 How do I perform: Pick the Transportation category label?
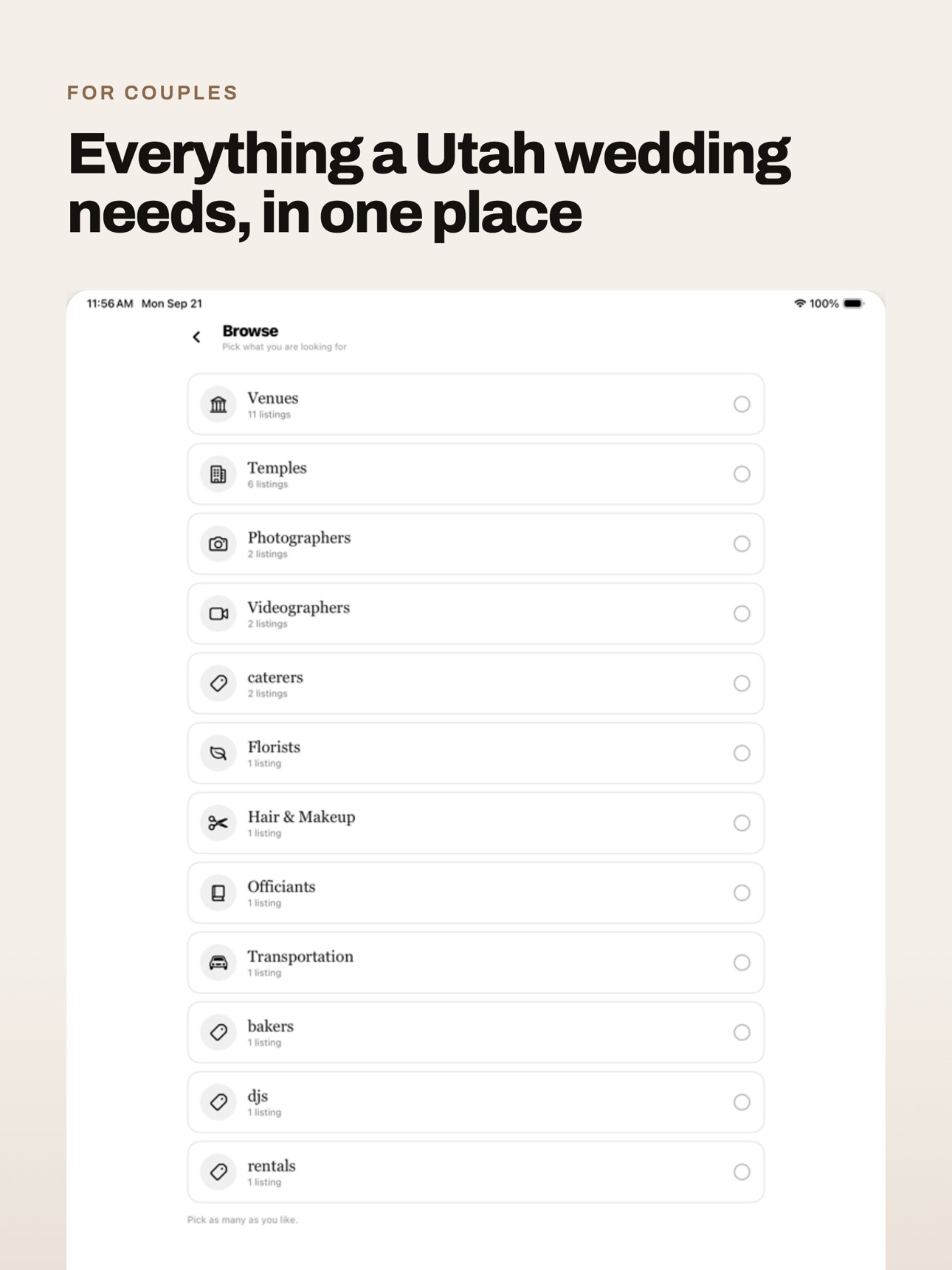(x=300, y=957)
